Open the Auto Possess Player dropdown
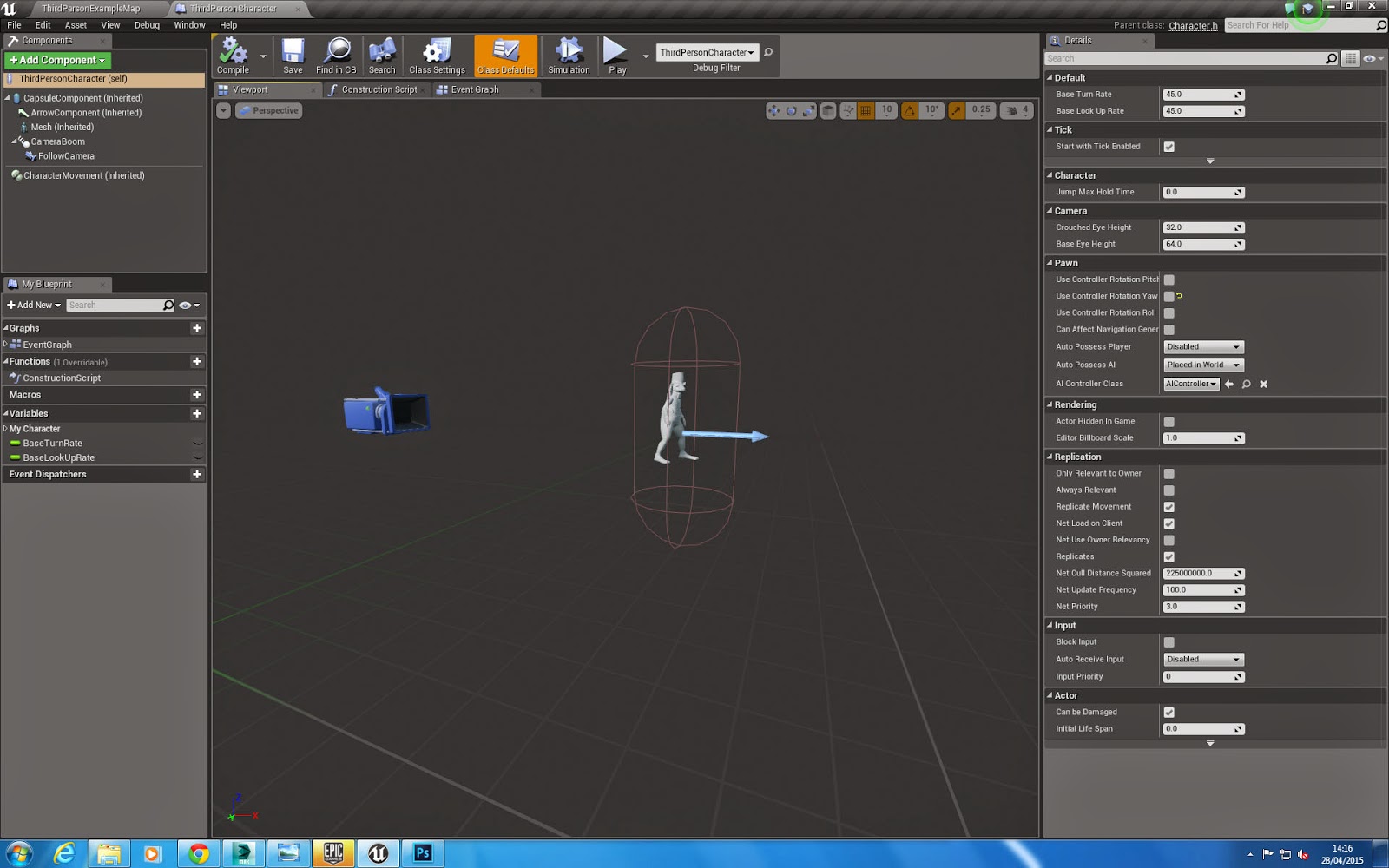This screenshot has height=868, width=1389. click(x=1203, y=346)
